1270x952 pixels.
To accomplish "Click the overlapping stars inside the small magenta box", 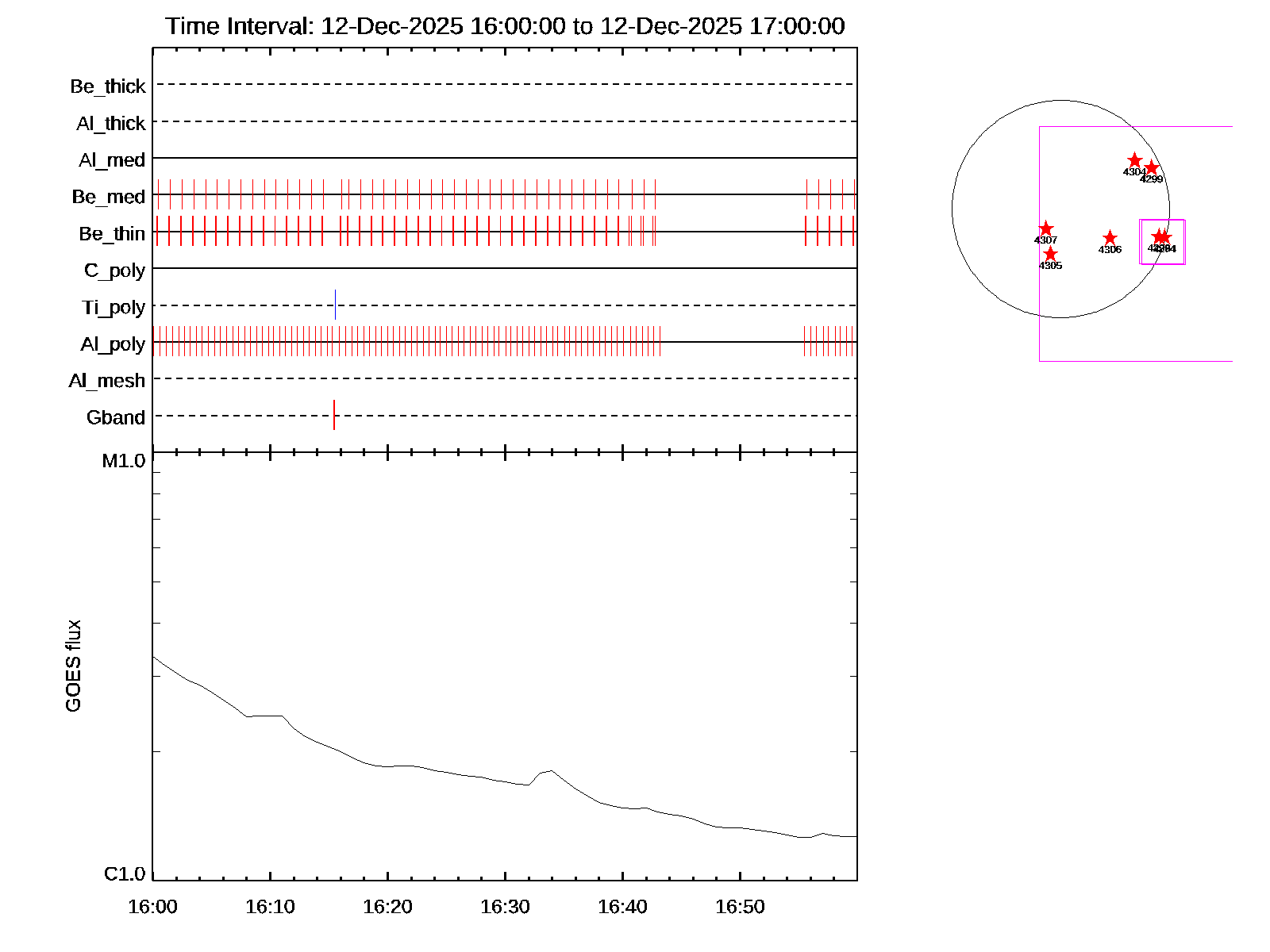I will (x=1161, y=236).
